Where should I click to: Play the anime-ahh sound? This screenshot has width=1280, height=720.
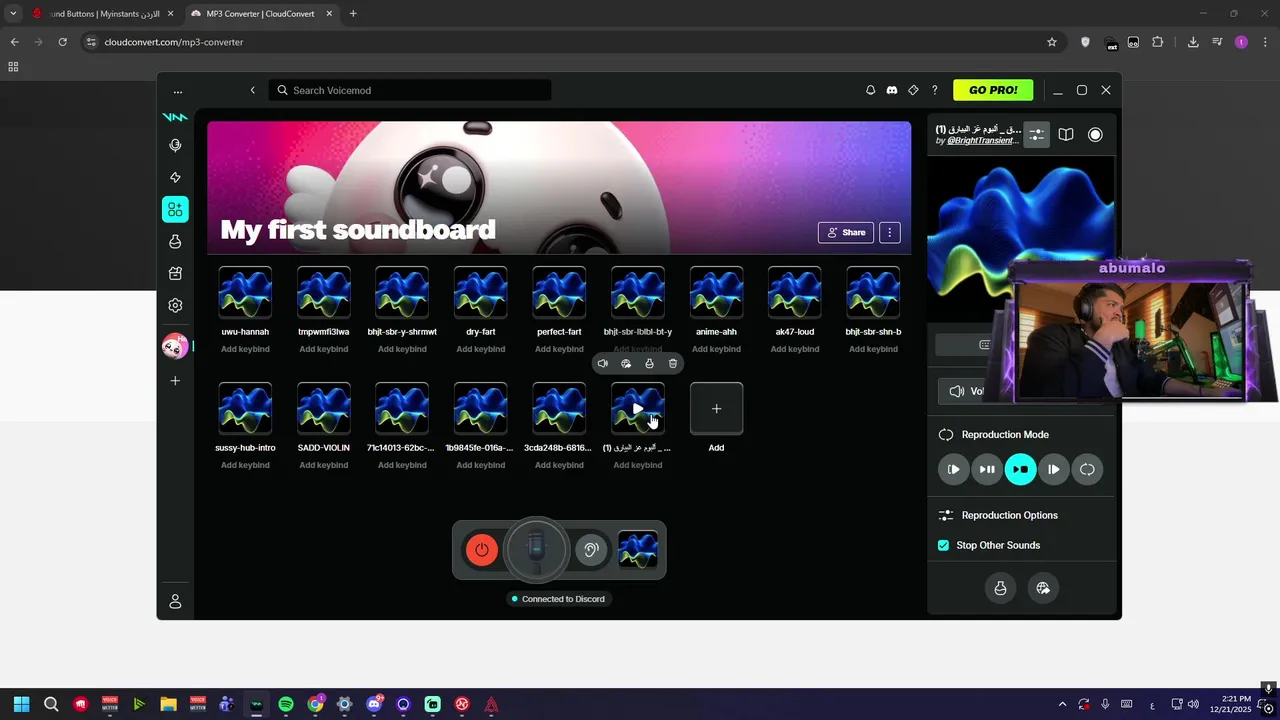(x=716, y=292)
